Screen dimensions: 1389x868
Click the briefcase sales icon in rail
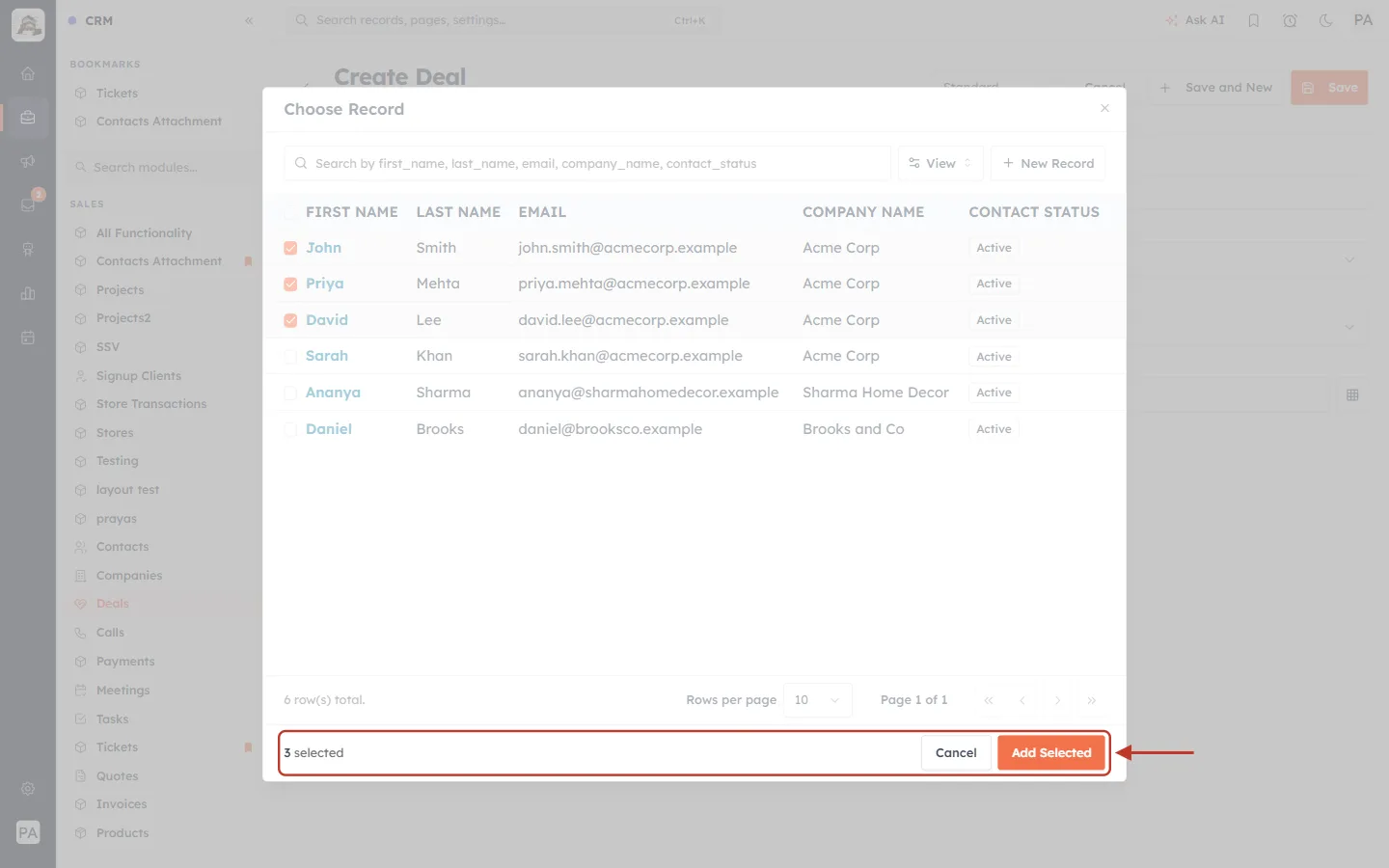[x=28, y=118]
